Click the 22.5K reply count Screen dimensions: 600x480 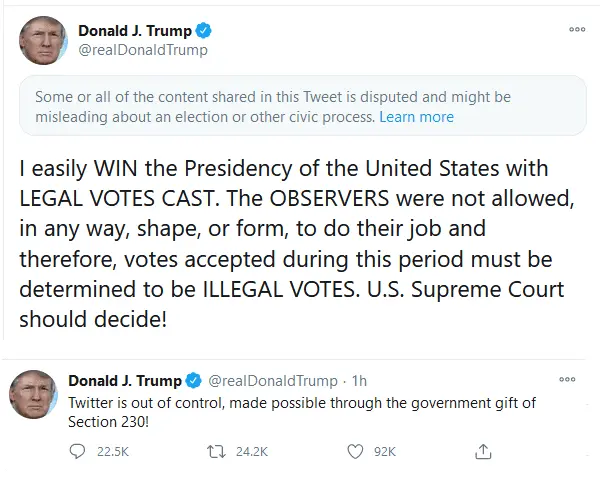(x=111, y=452)
